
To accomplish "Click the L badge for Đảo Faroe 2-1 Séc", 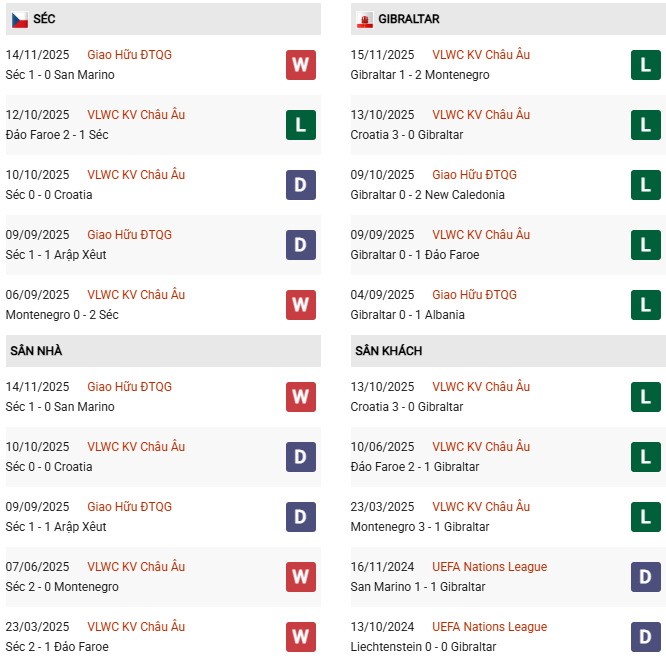I will click(x=300, y=125).
